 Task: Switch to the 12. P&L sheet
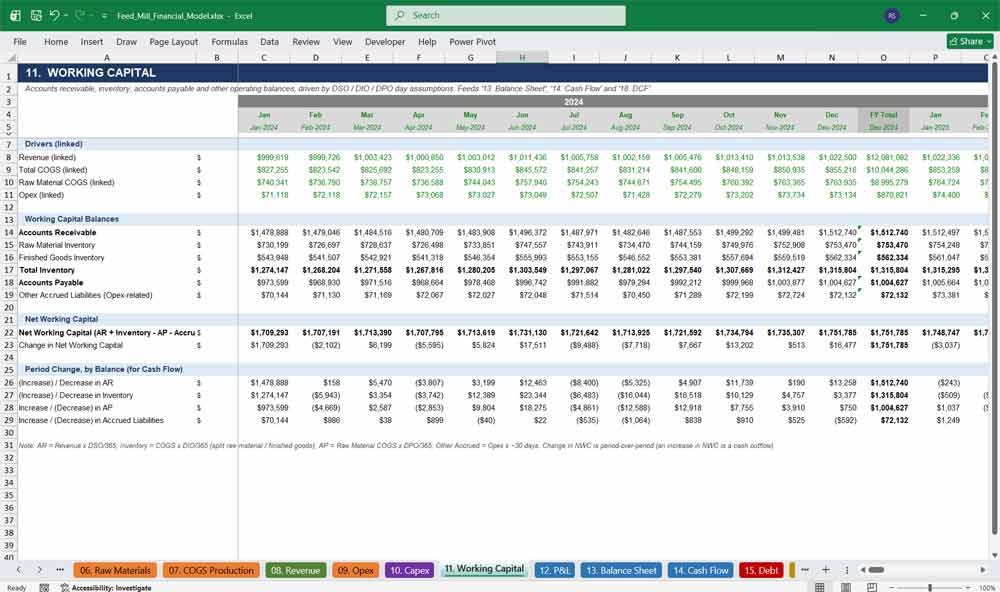coord(554,570)
